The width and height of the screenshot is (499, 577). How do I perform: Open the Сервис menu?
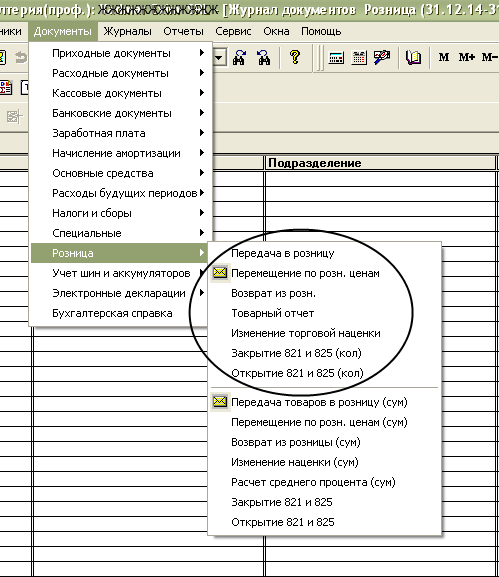click(x=233, y=32)
